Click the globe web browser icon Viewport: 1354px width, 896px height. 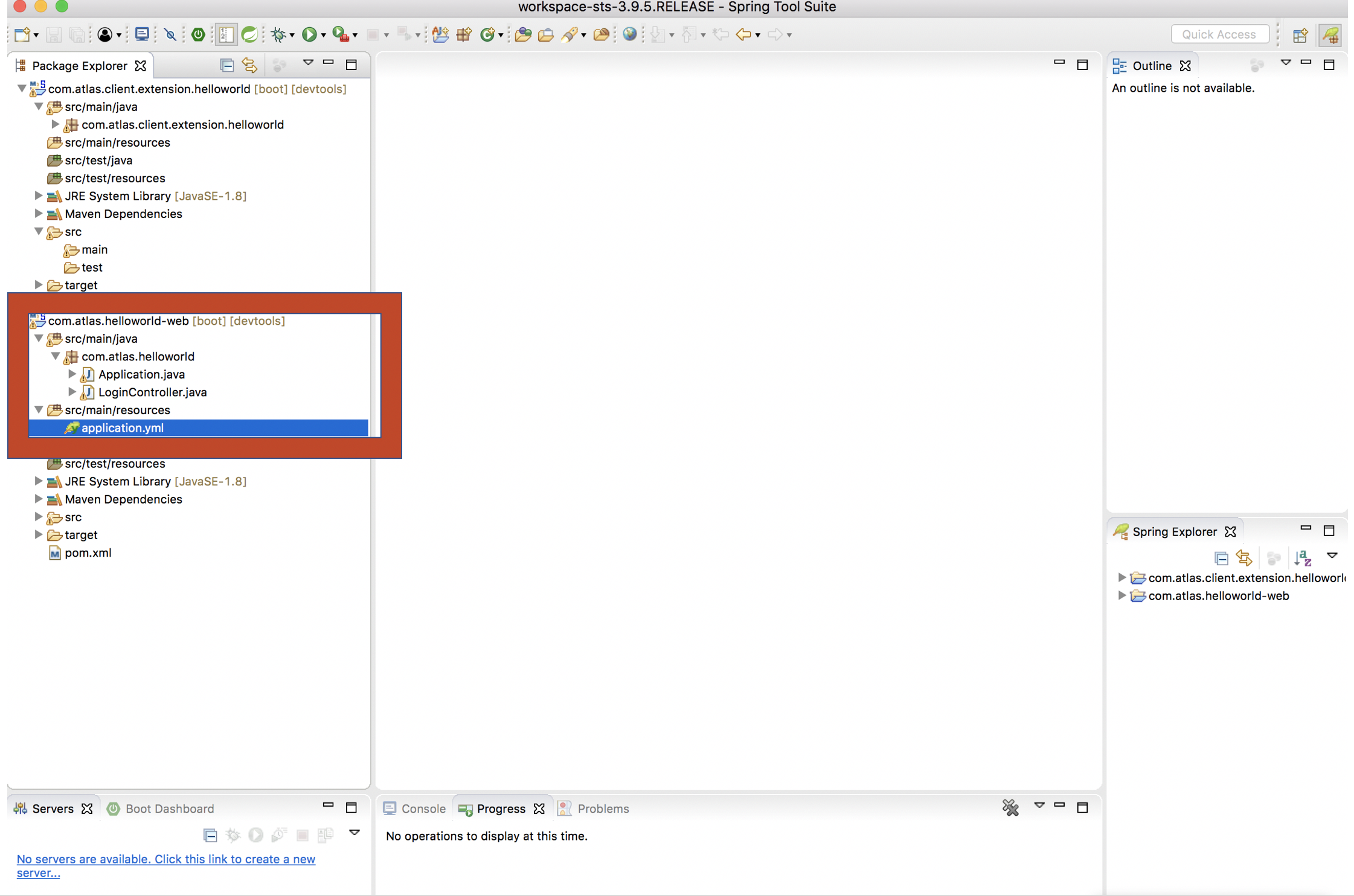tap(629, 34)
